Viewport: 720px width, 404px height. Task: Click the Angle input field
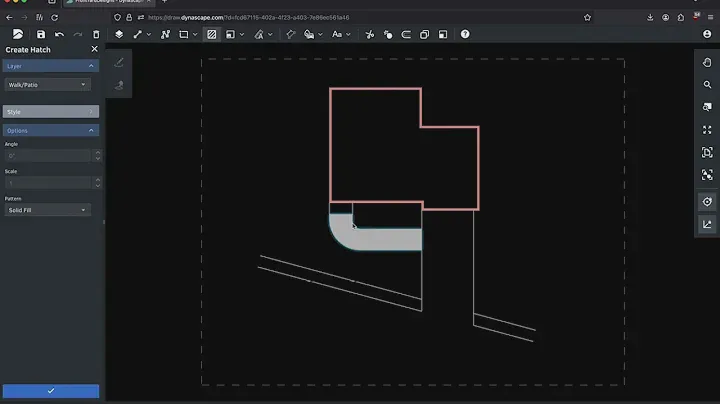(47, 156)
